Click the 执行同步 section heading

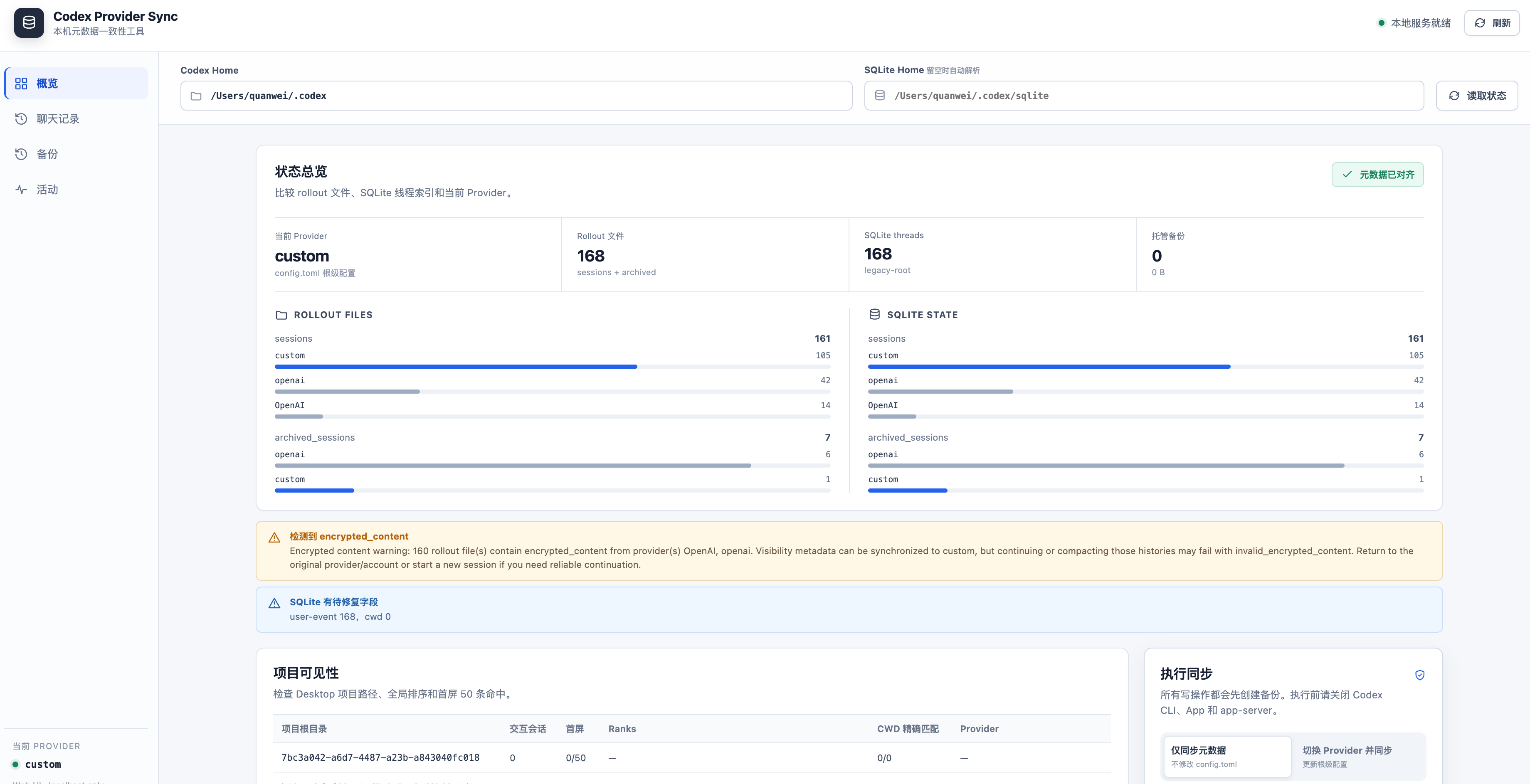(1186, 674)
